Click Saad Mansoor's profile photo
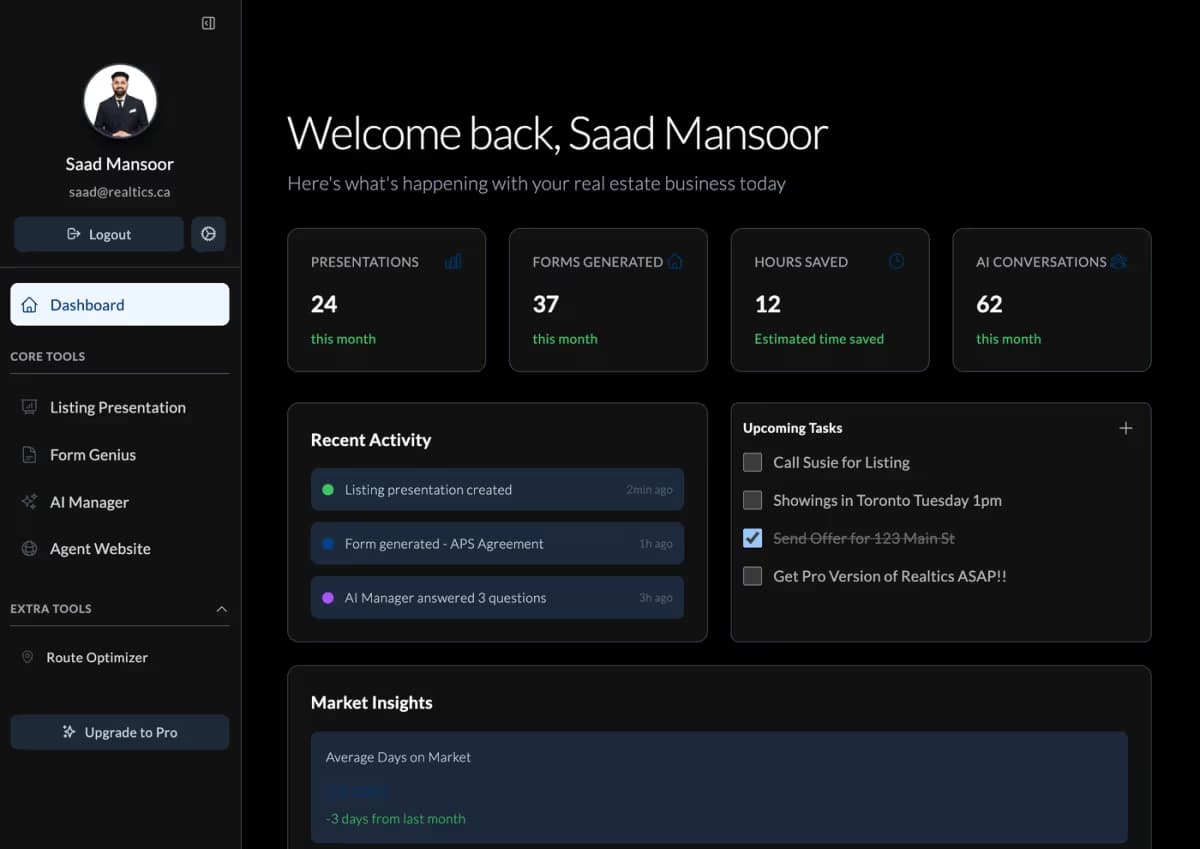The image size is (1200, 849). [120, 102]
